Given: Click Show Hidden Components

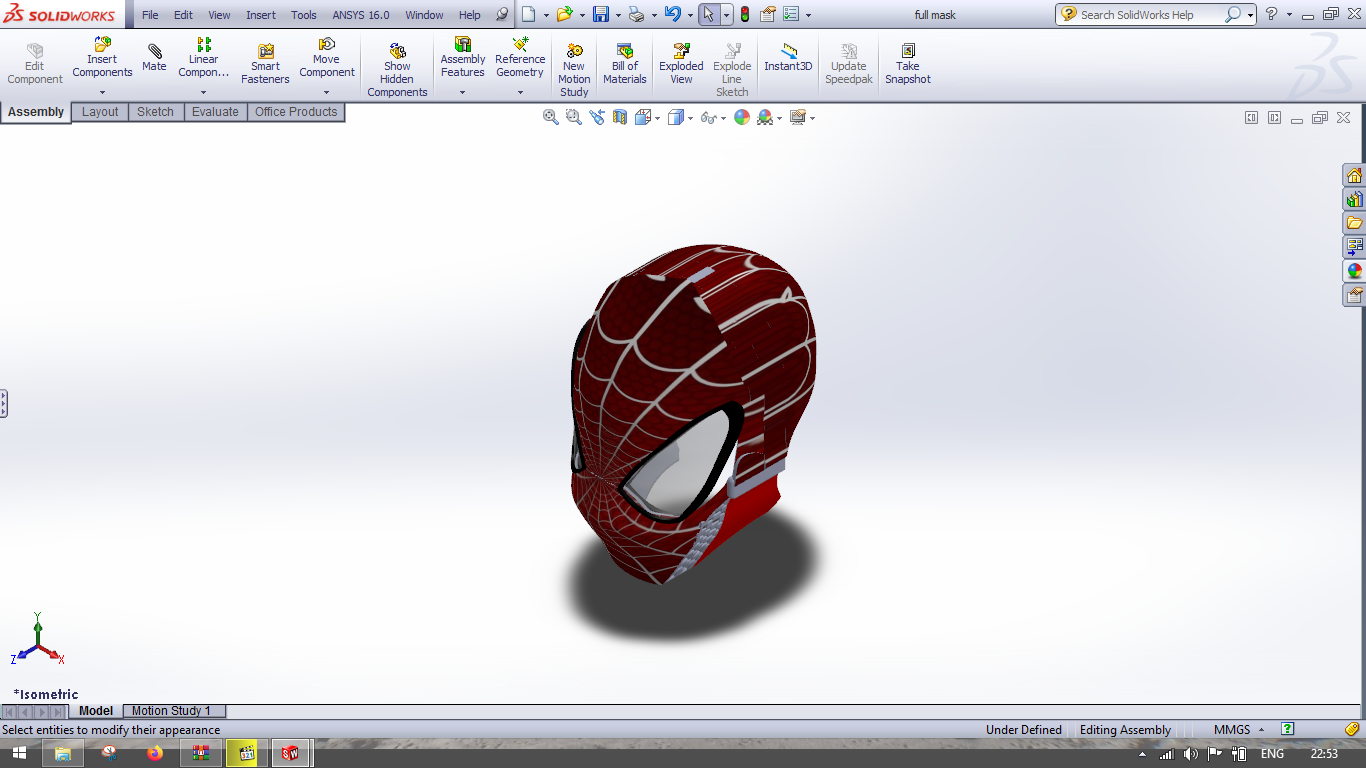Looking at the screenshot, I should [x=397, y=70].
